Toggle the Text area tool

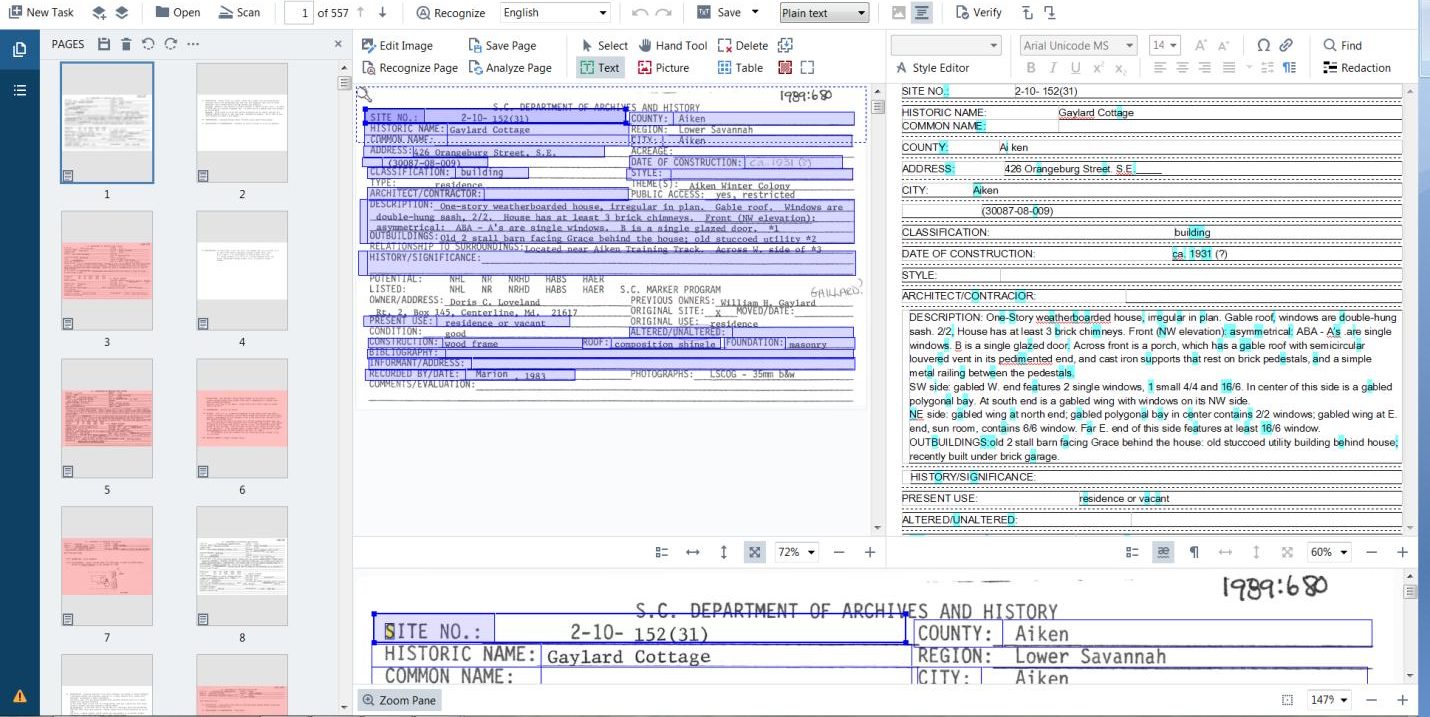tap(599, 68)
